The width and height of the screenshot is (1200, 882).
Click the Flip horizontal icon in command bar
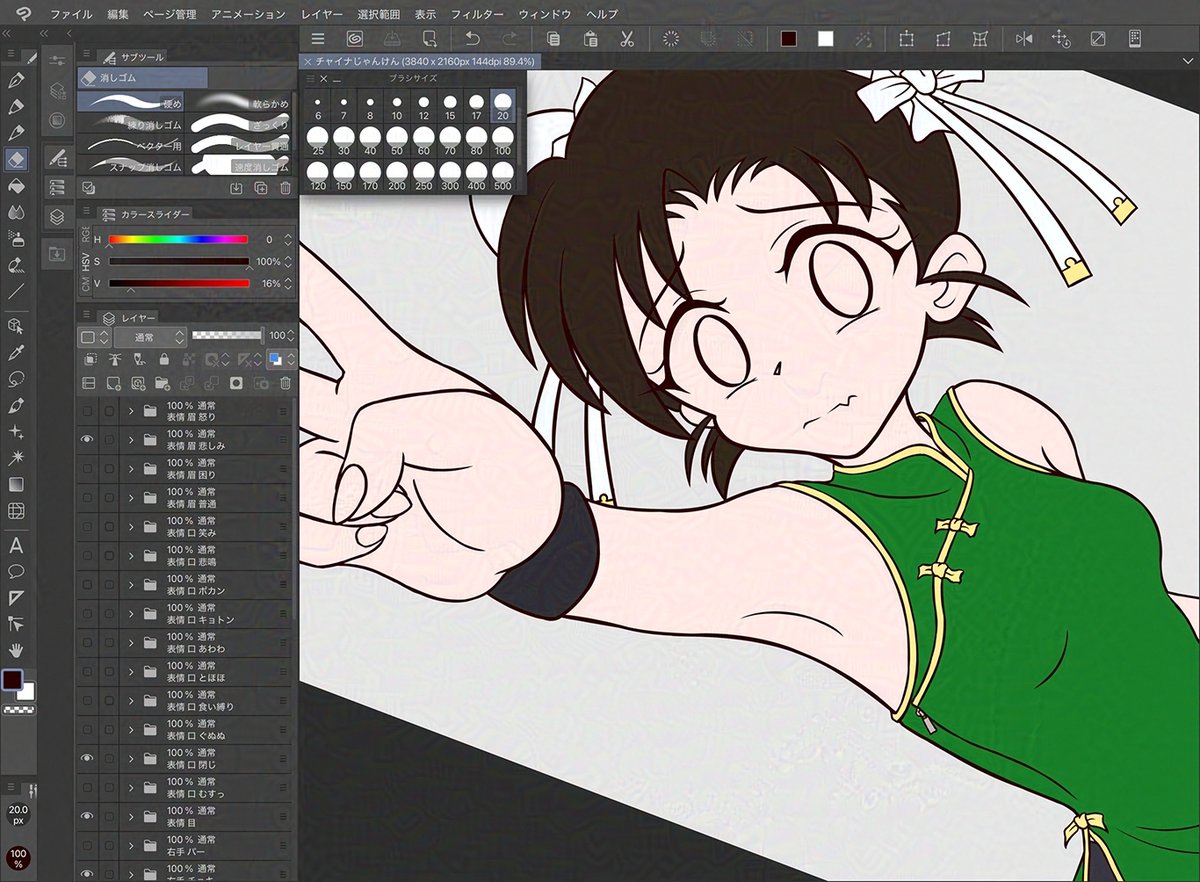(x=1024, y=39)
